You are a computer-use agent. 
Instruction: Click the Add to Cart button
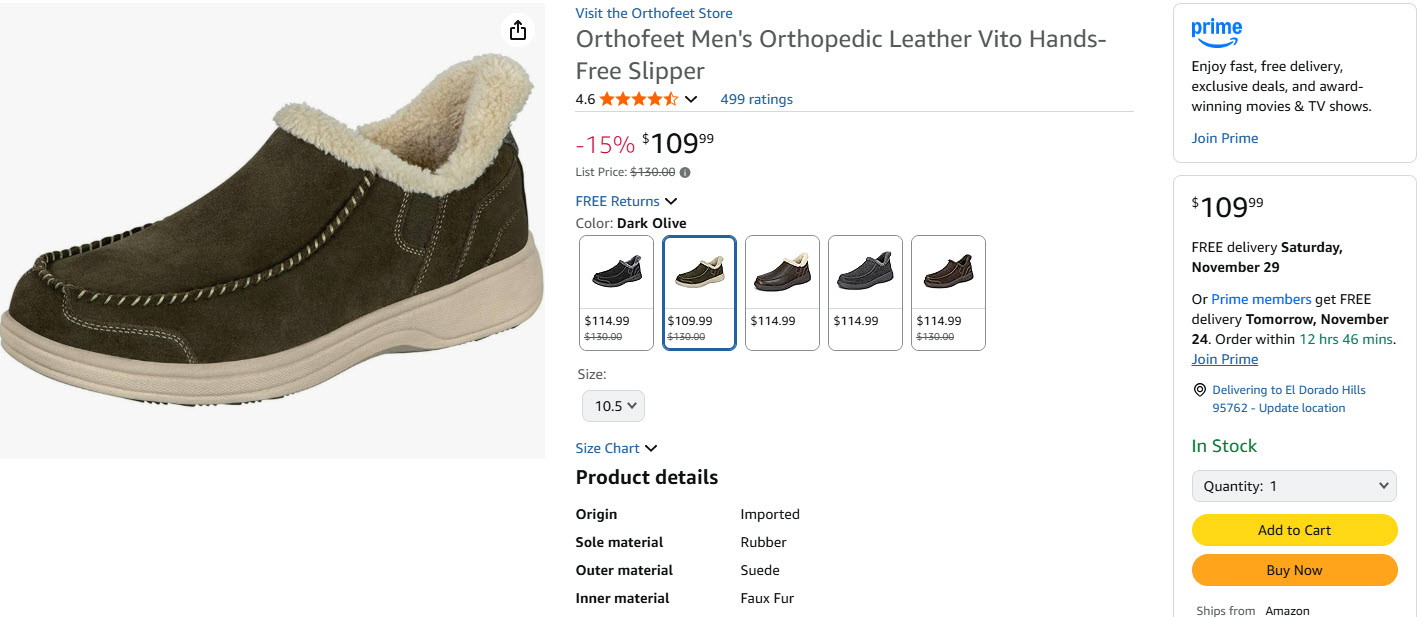point(1294,530)
